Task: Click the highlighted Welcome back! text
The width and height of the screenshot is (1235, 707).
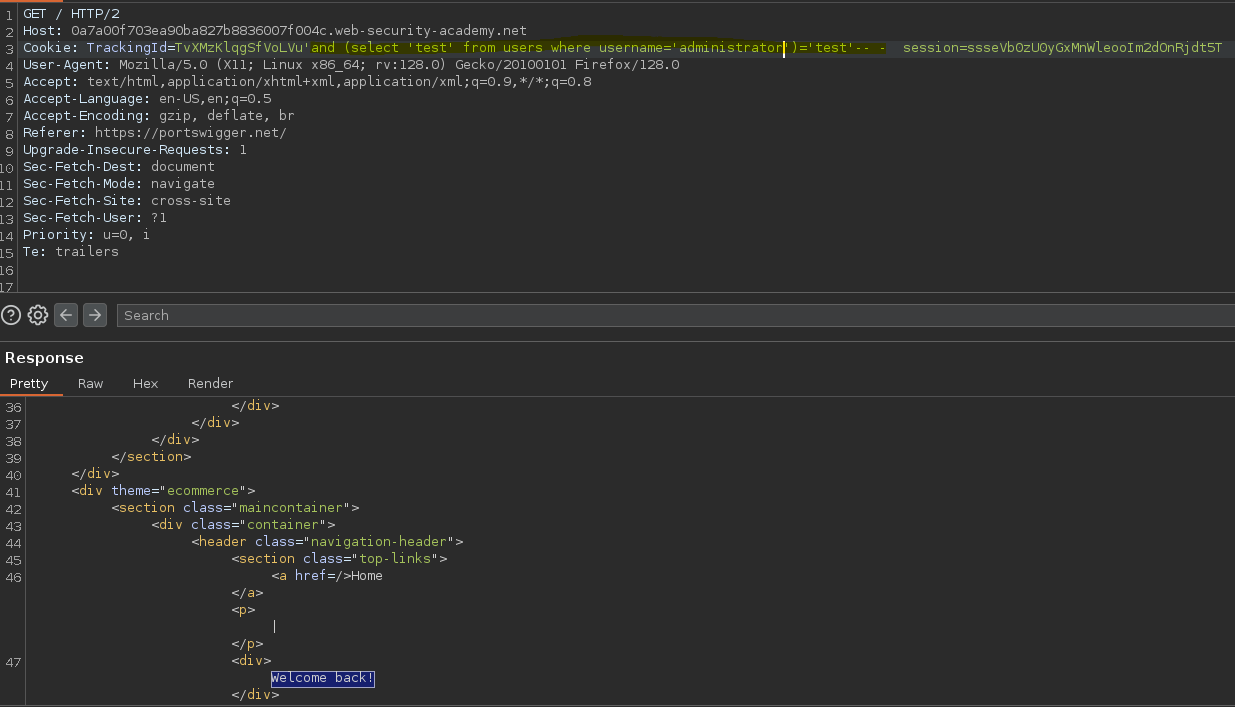Action: click(323, 678)
